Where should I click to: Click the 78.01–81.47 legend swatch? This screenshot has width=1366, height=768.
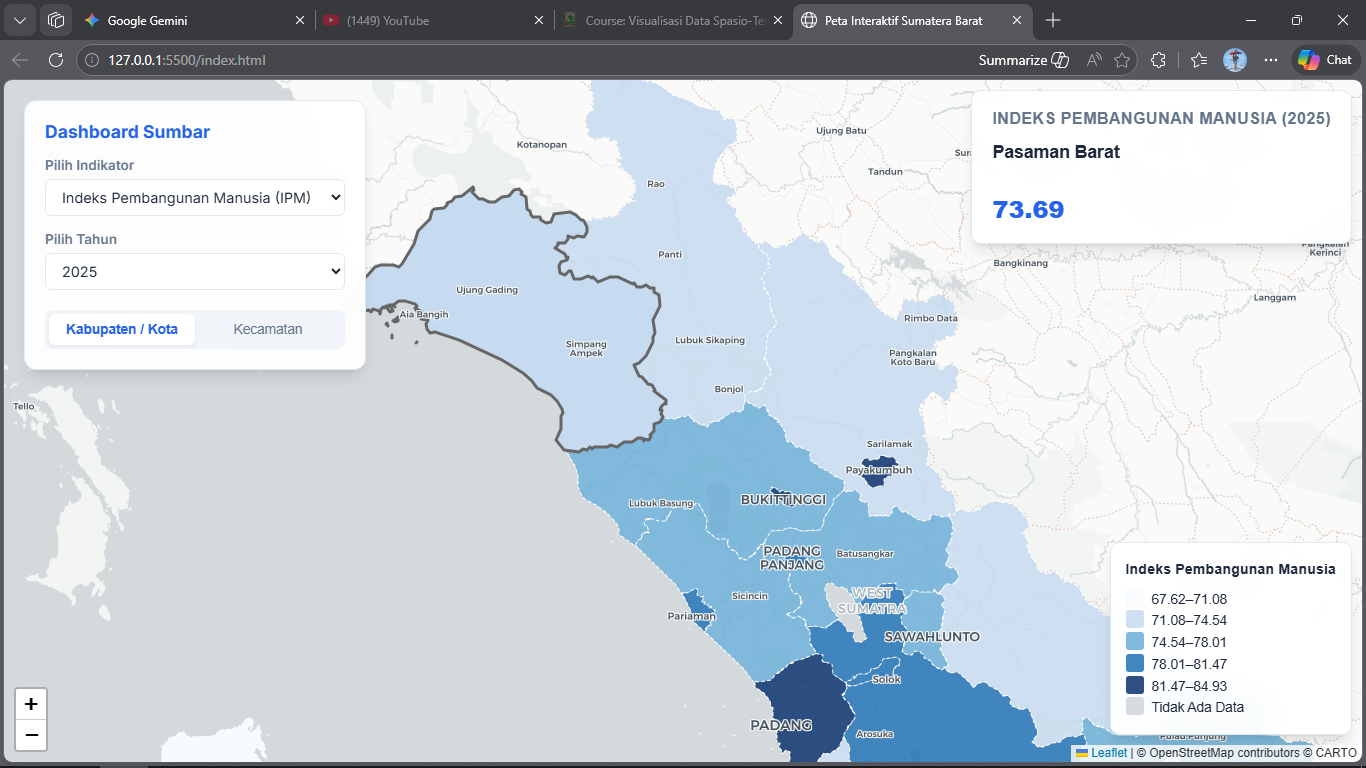[x=1135, y=664]
